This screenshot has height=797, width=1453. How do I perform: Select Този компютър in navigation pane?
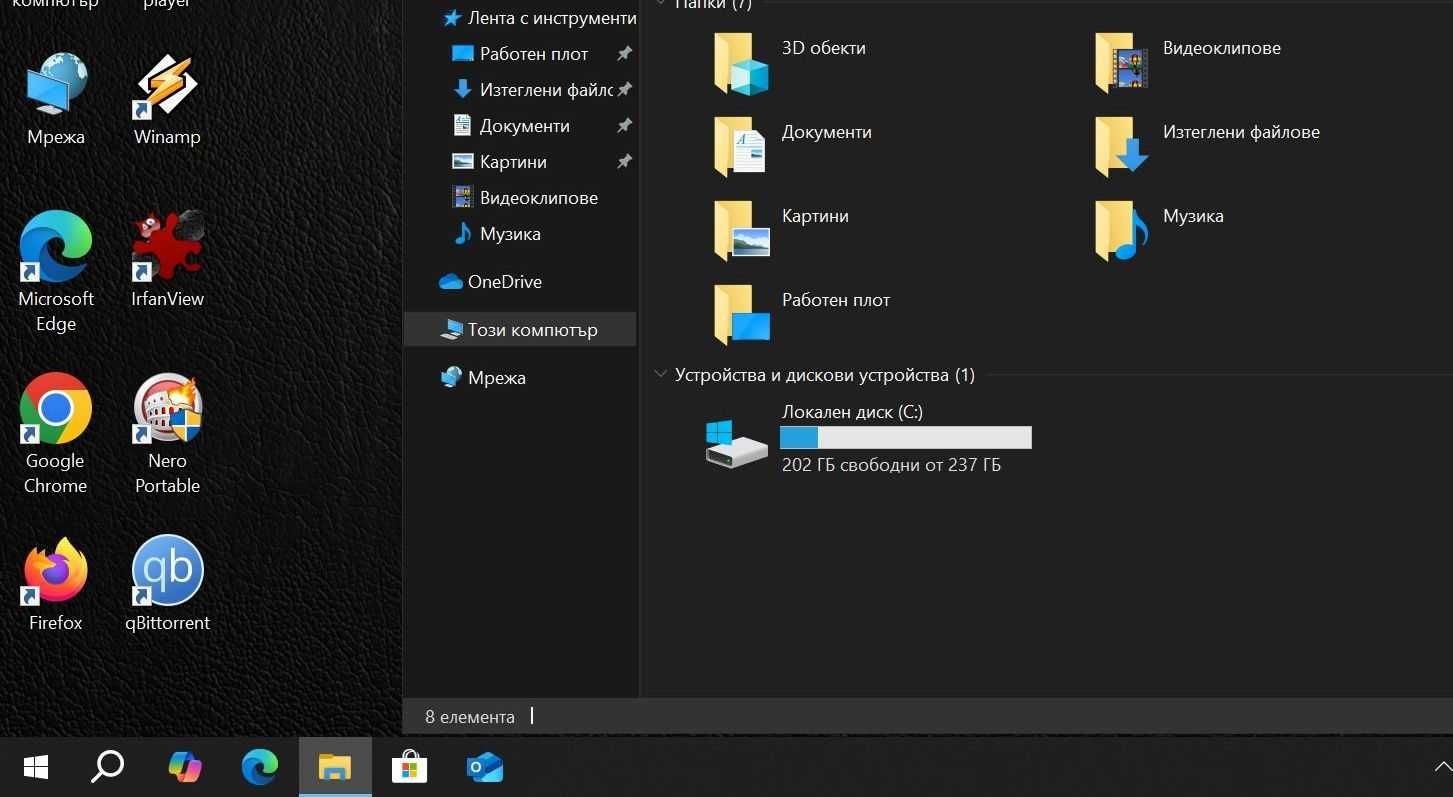[520, 329]
